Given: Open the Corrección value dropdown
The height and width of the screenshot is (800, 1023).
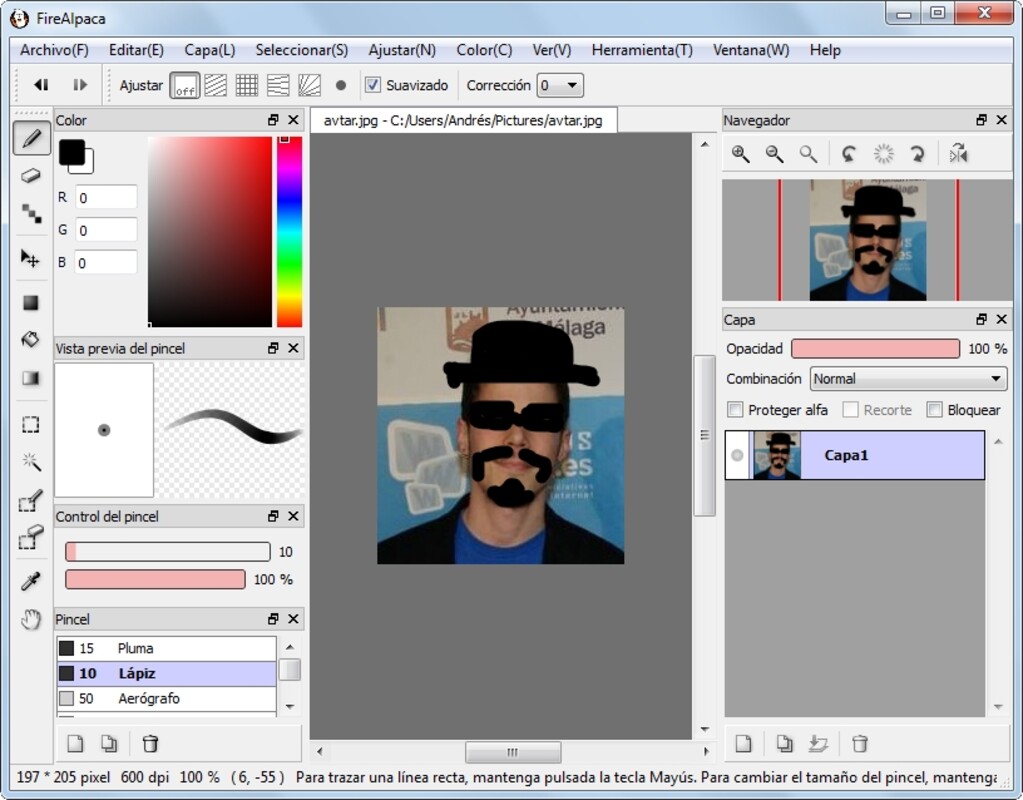Looking at the screenshot, I should [560, 86].
